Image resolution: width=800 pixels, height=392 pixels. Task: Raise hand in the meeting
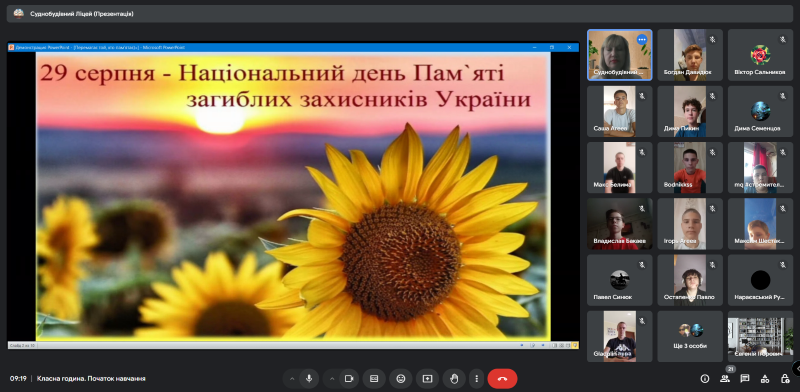click(454, 379)
